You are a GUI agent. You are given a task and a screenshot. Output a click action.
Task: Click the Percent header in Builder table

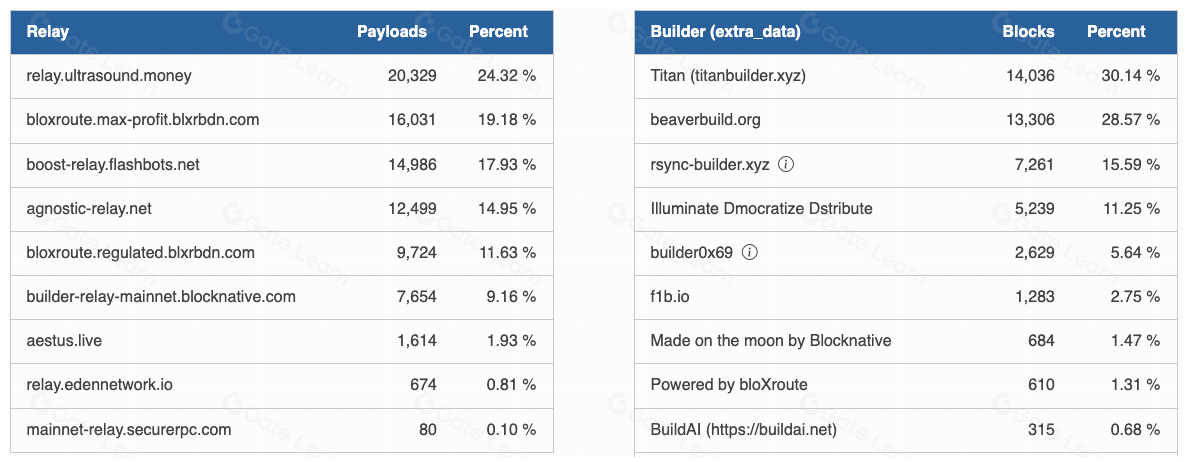click(1116, 32)
